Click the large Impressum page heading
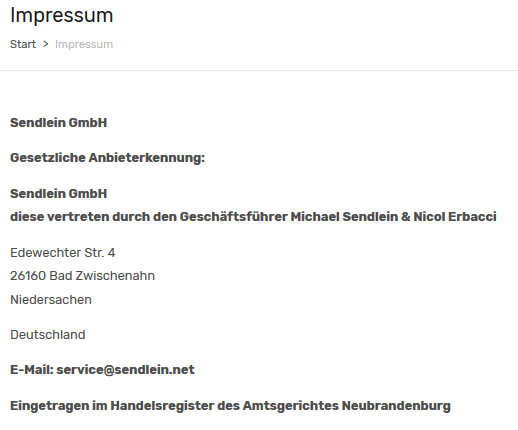This screenshot has width=518, height=430. [62, 15]
